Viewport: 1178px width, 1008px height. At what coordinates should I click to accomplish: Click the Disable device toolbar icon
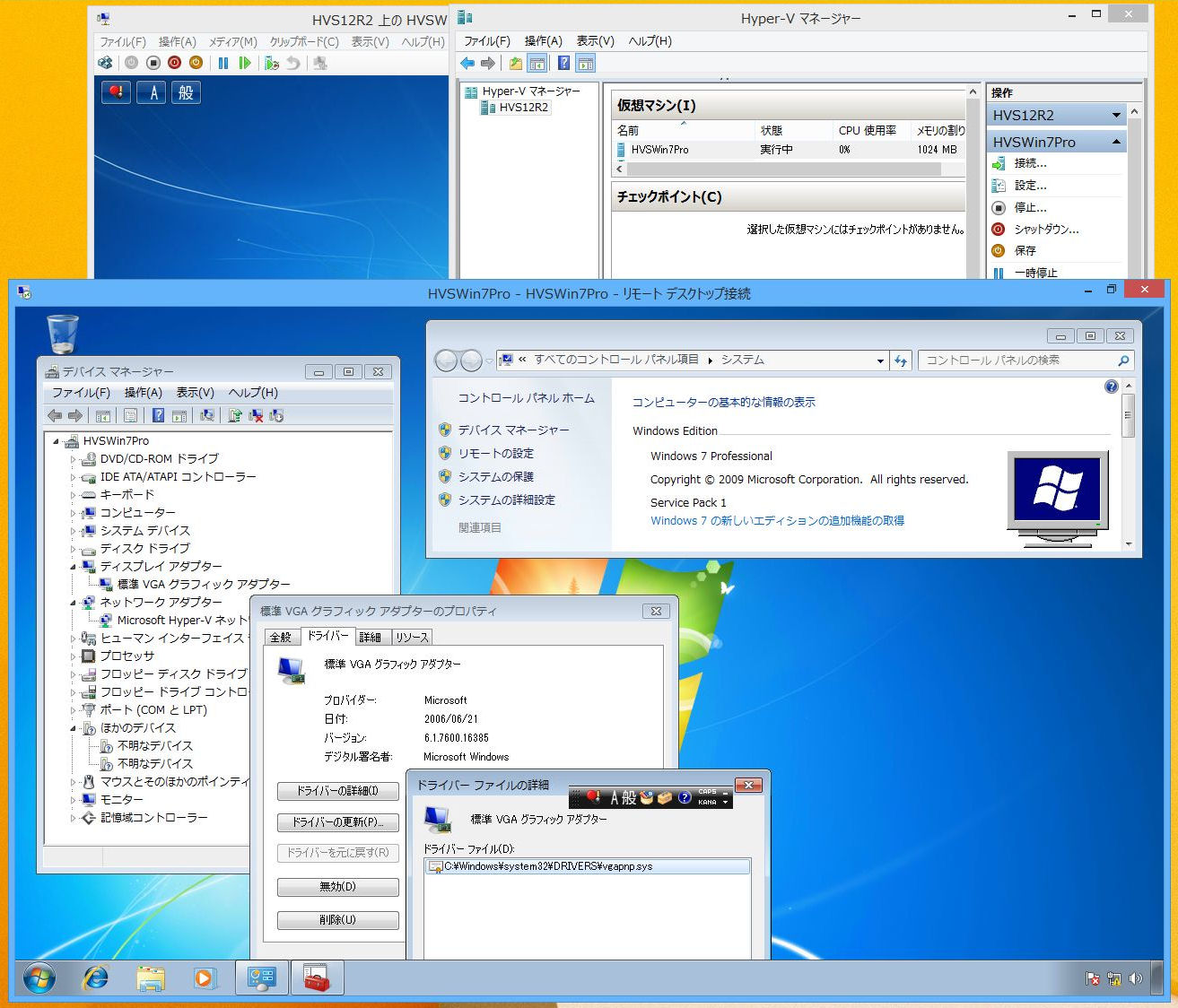[x=276, y=416]
